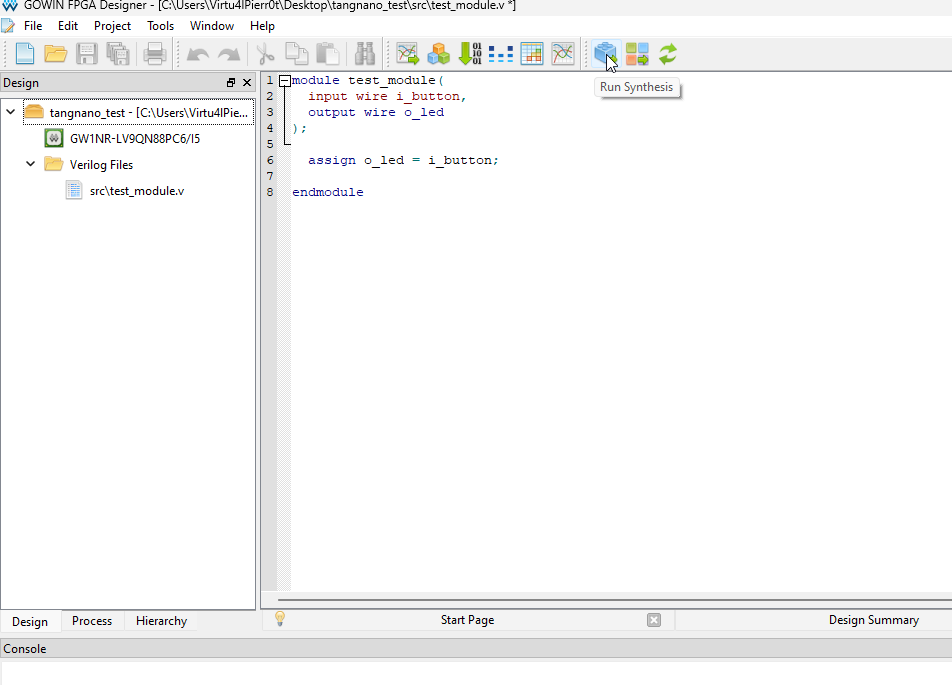The image size is (952, 685).
Task: Open the curve graph analyzer tool icon
Action: click(563, 53)
